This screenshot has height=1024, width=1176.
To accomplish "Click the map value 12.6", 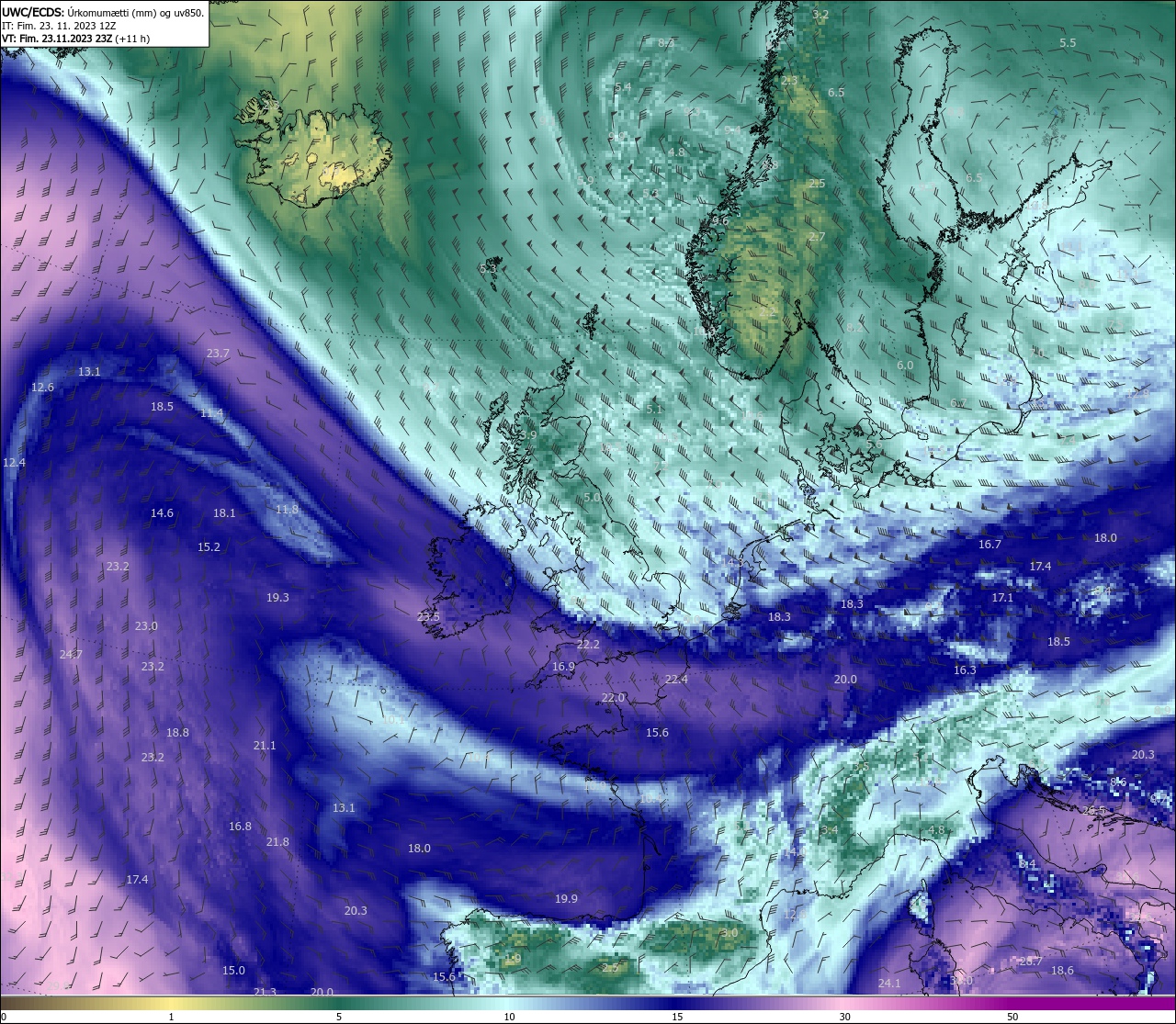I will coord(42,388).
